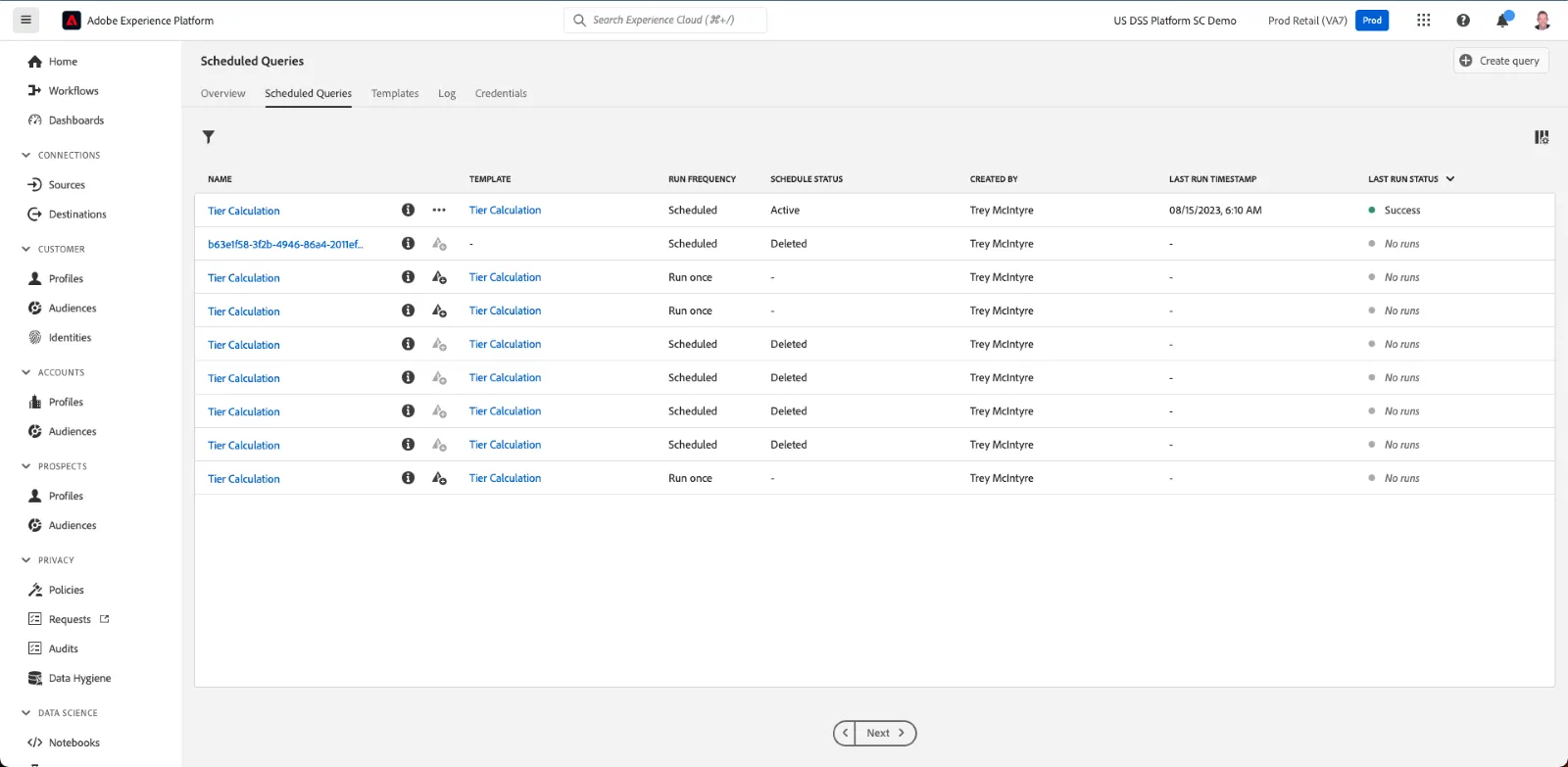The width and height of the screenshot is (1568, 767).
Task: Open the notifications bell icon
Action: point(1502,21)
